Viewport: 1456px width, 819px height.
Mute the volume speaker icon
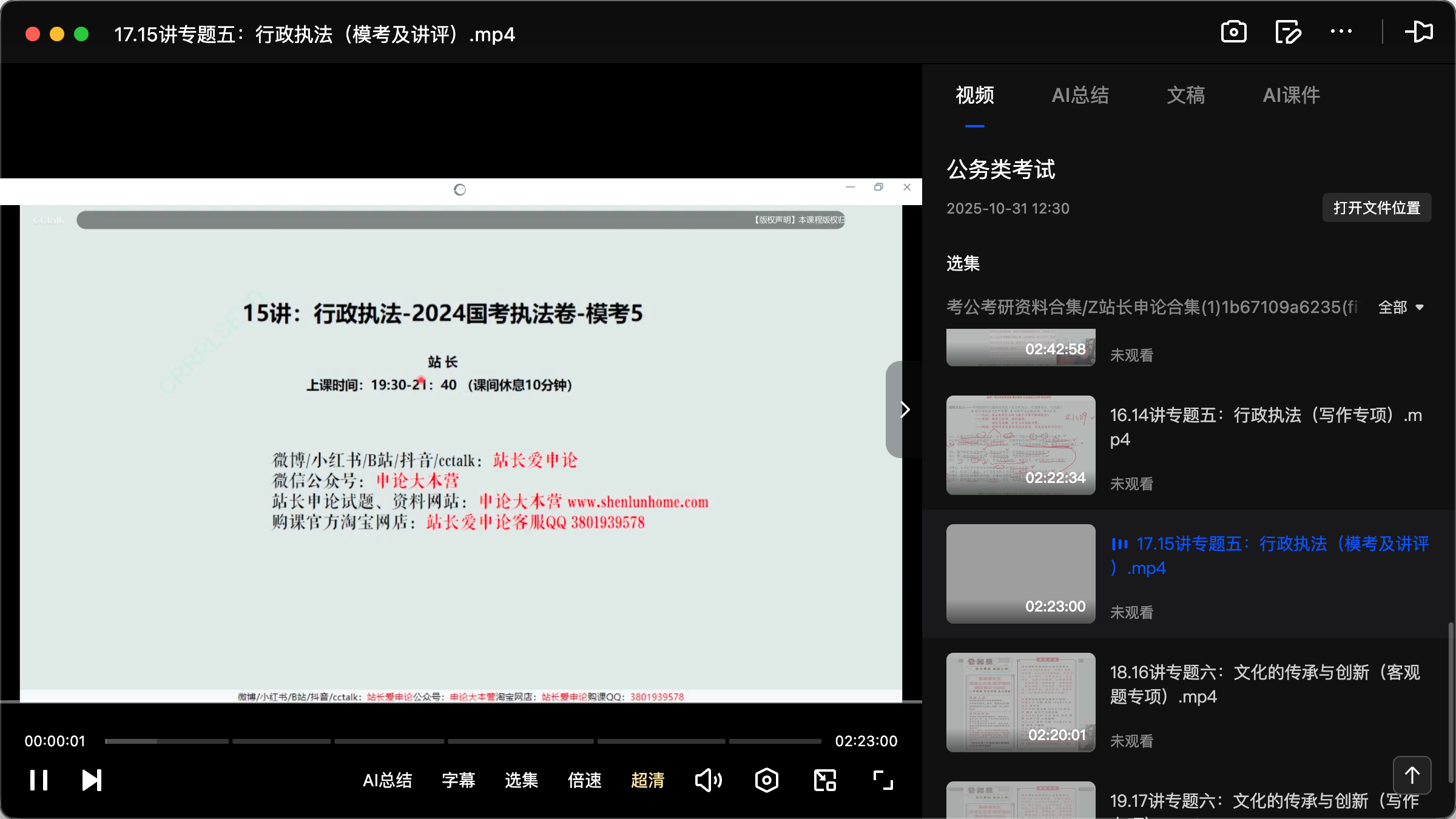click(709, 780)
